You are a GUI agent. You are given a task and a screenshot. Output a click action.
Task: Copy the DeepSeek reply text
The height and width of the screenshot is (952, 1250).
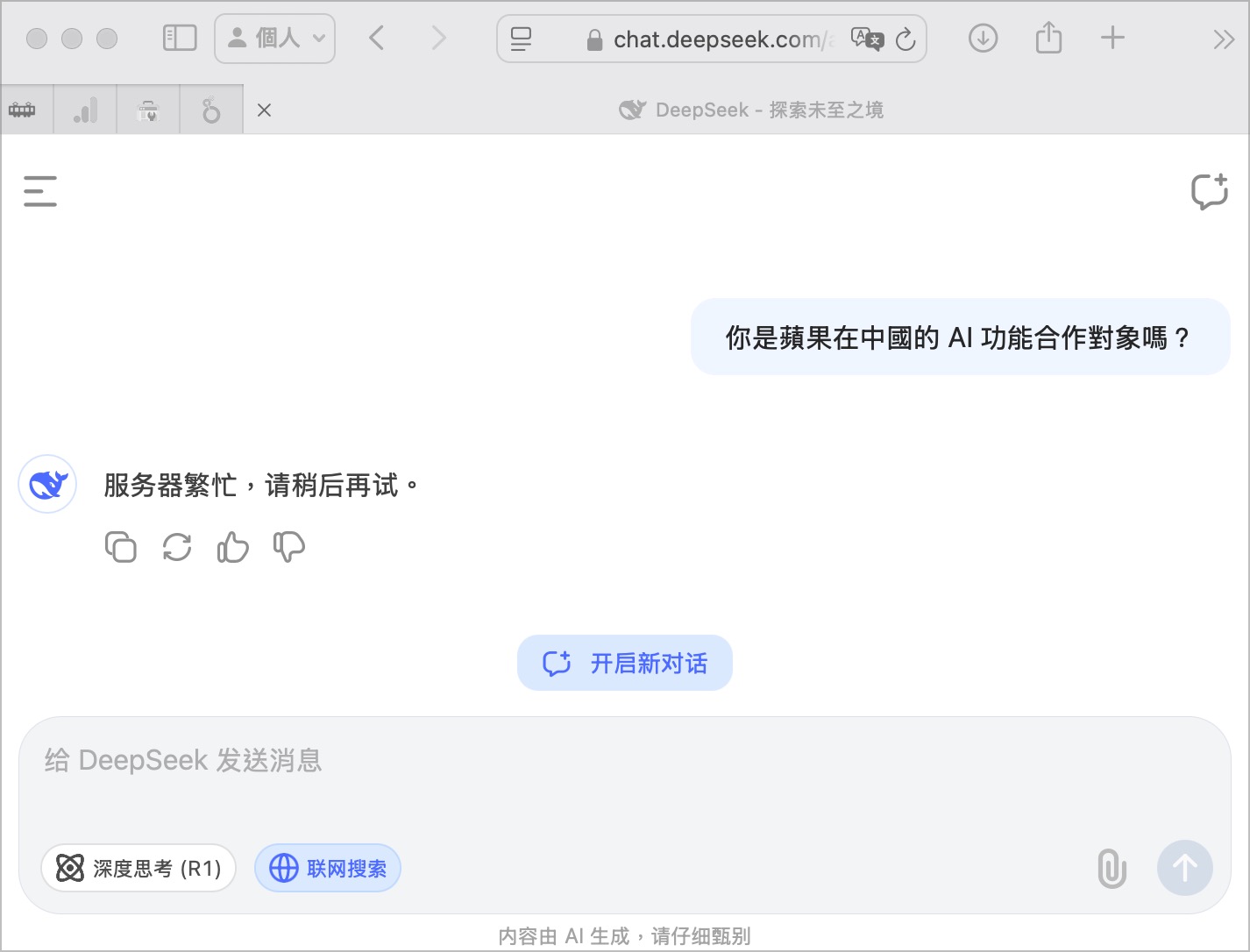point(121,547)
